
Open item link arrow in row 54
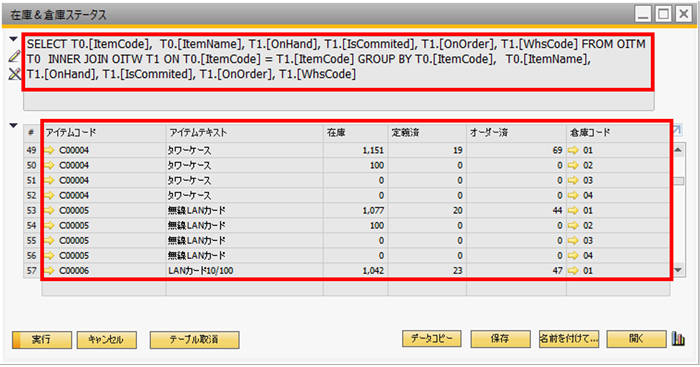pos(50,225)
